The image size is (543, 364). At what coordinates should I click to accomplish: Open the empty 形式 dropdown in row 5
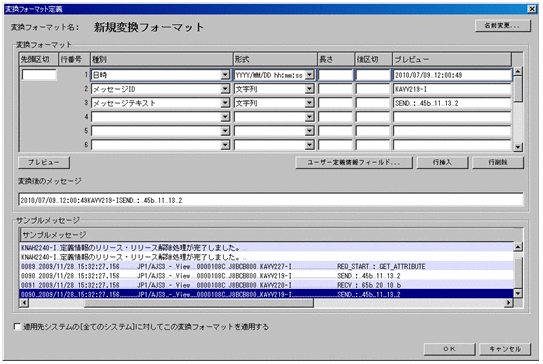(x=310, y=131)
